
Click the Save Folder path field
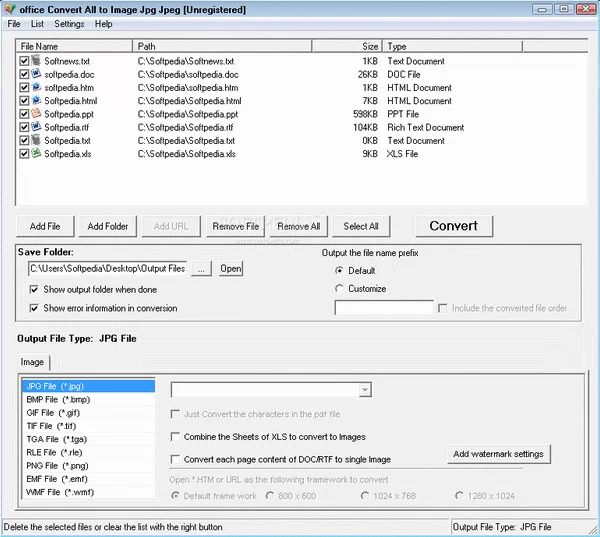coord(108,269)
